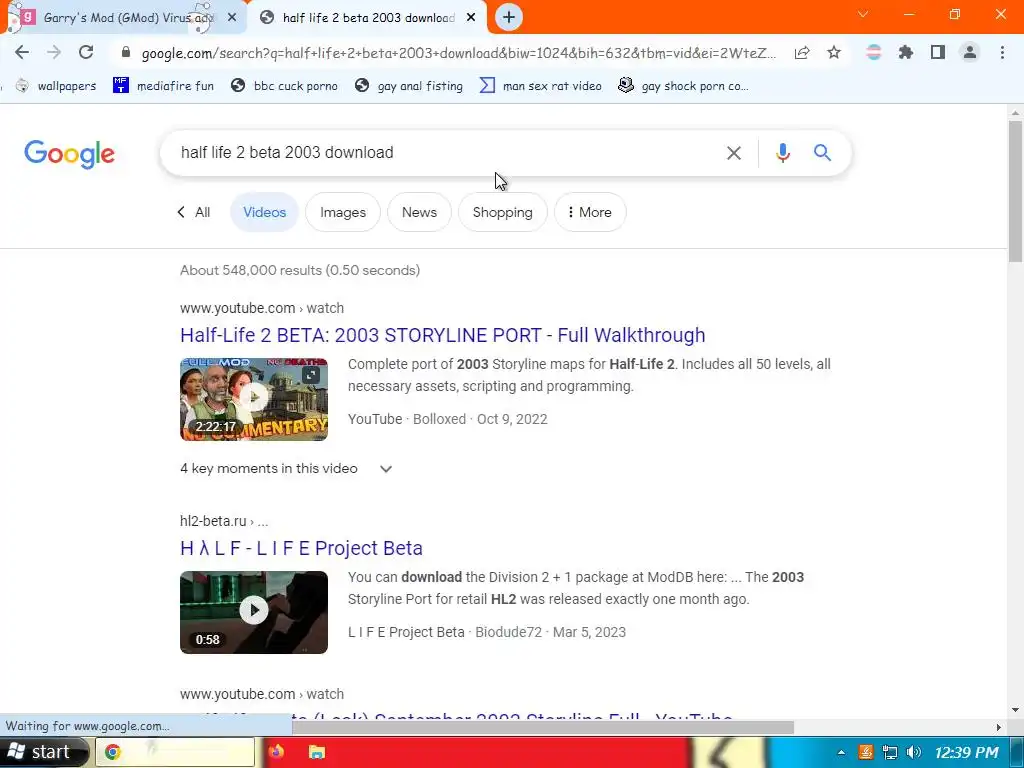Launch Firefox from the taskbar
The height and width of the screenshot is (768, 1024).
(x=276, y=752)
